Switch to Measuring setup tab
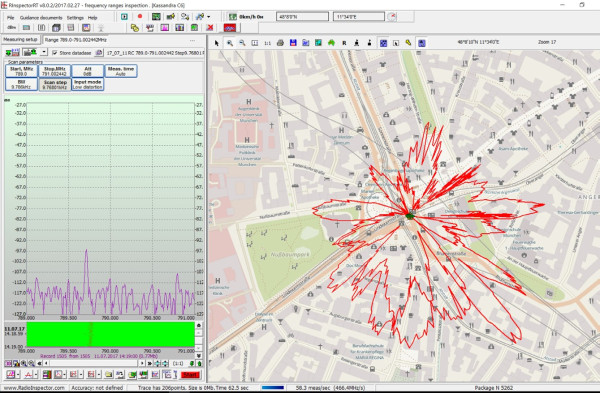The image size is (600, 393). click(21, 39)
